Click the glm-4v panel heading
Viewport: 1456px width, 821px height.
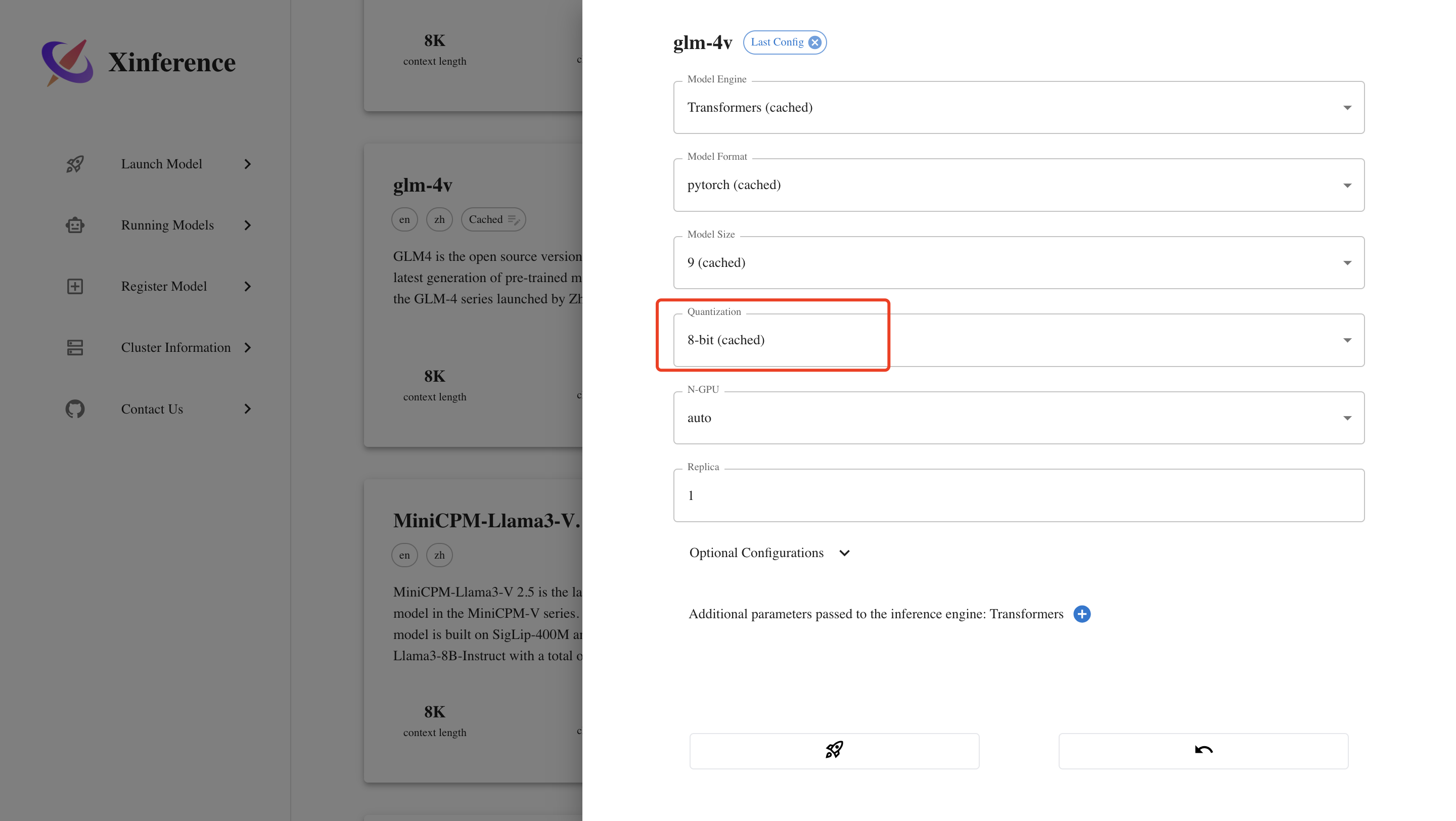pos(703,42)
